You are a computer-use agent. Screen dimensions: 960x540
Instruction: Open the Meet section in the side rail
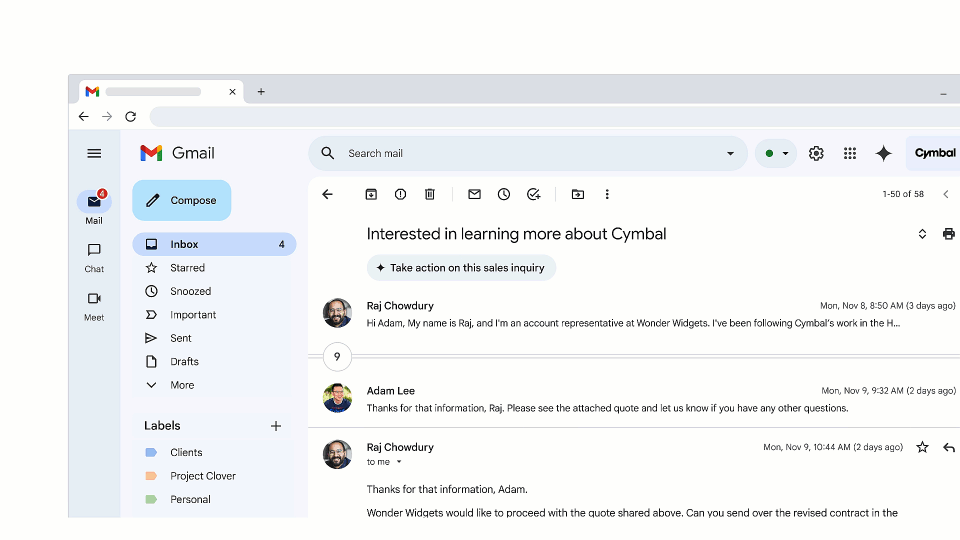point(94,306)
